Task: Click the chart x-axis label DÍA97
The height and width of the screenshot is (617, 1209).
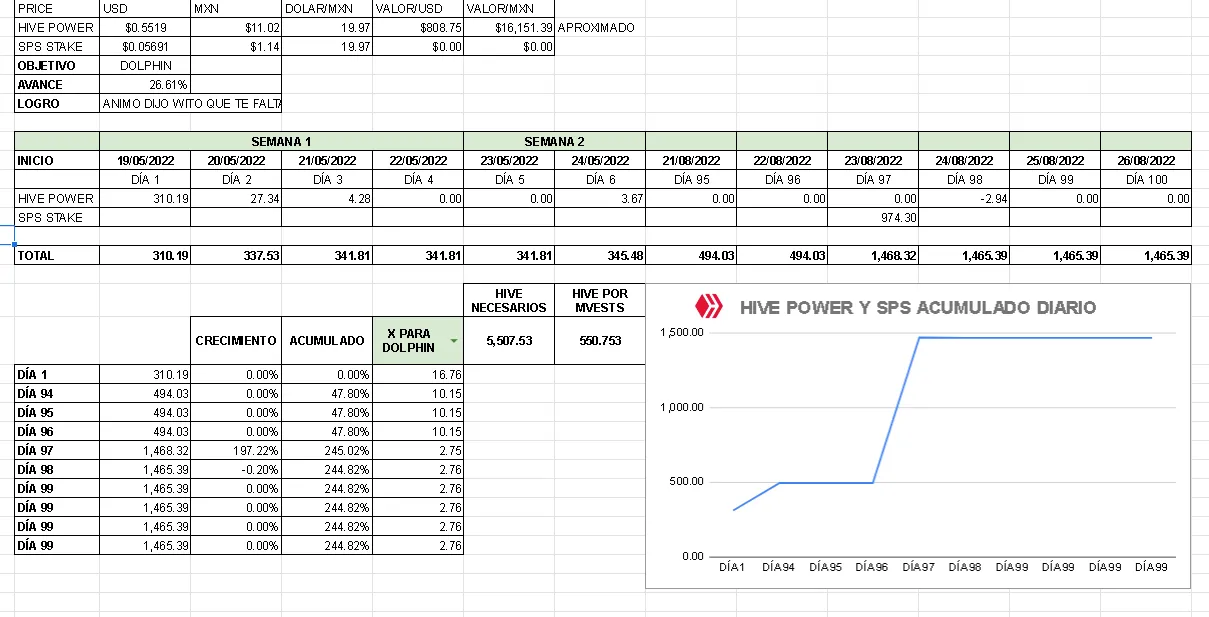Action: [x=918, y=567]
